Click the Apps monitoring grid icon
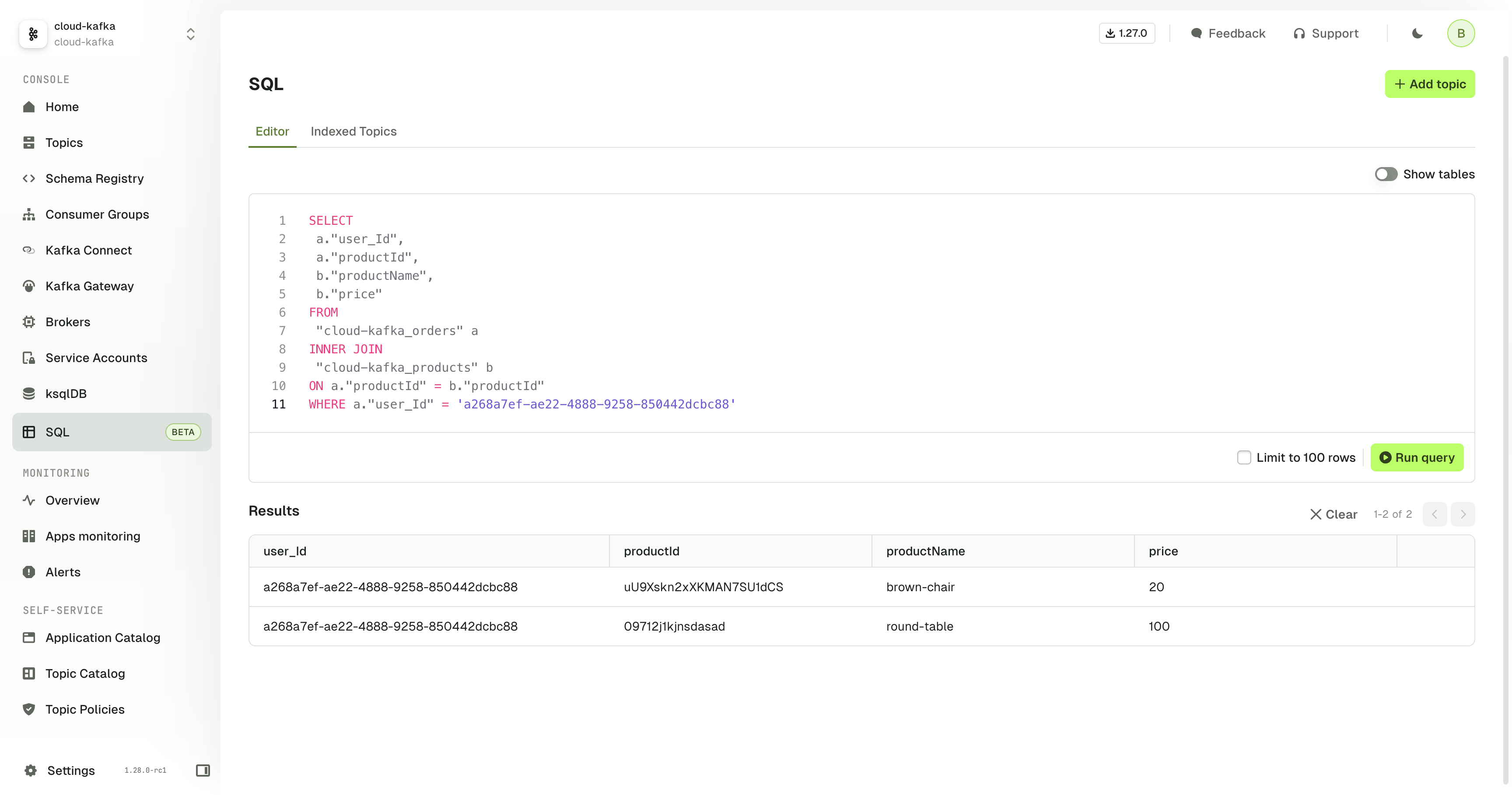The height and width of the screenshot is (795, 1512). click(29, 536)
